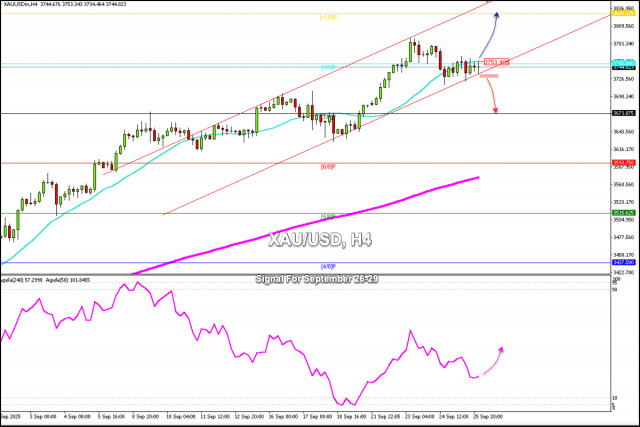
Task: Click the 25 Sep 20:00 time label
Action: (x=488, y=416)
